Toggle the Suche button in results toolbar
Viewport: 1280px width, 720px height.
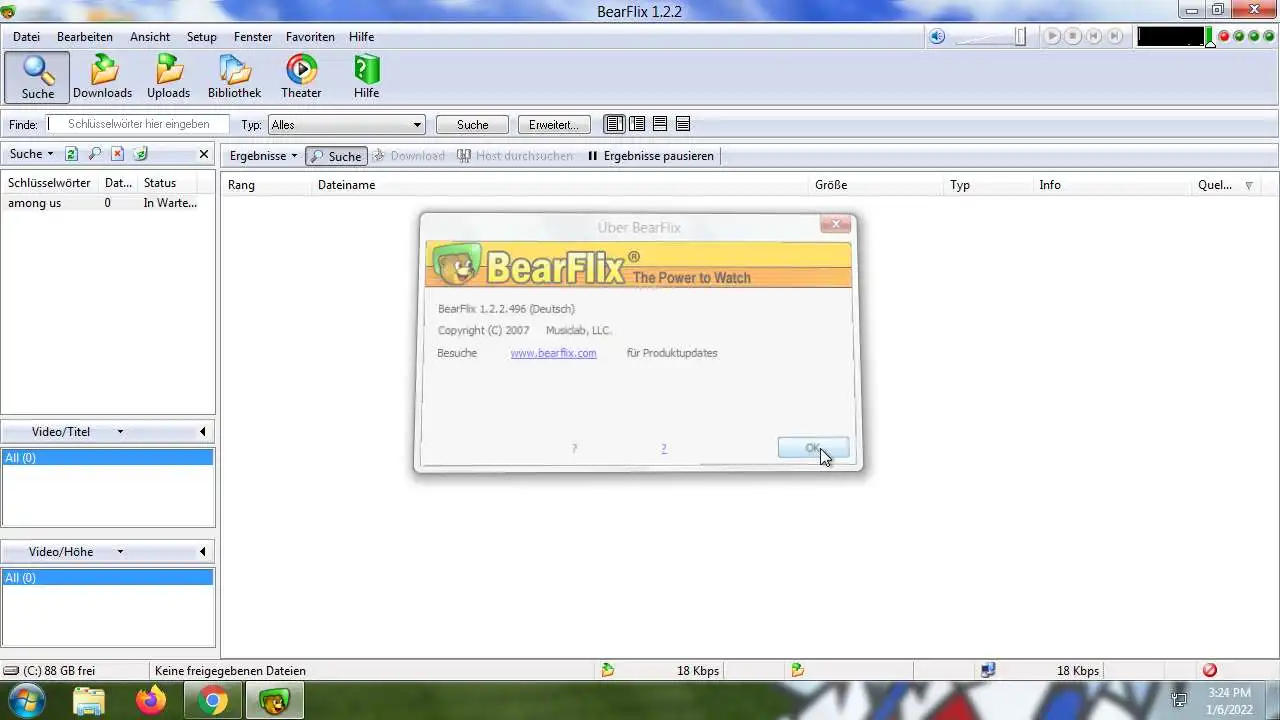336,156
